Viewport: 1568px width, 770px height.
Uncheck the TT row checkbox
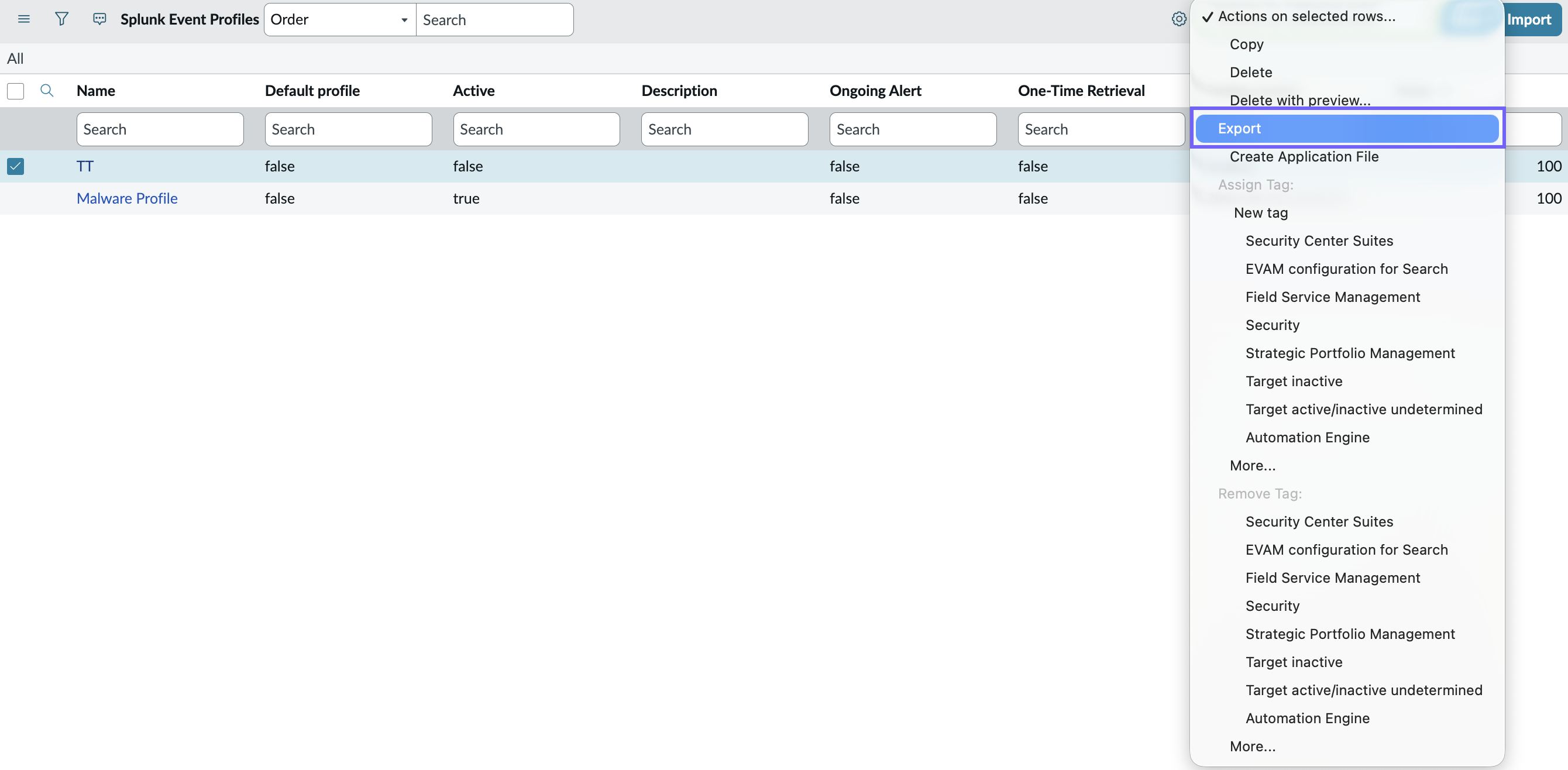pos(15,166)
